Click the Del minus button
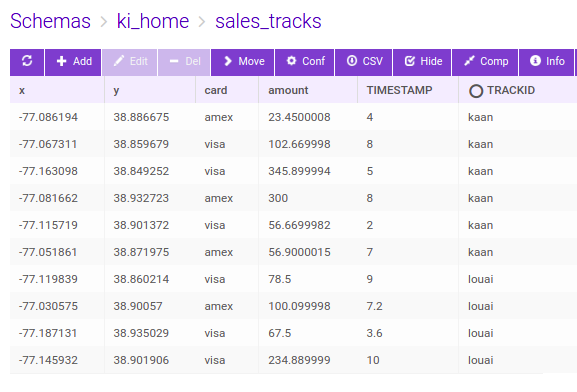Viewport: 577px width, 392px height. pos(184,62)
